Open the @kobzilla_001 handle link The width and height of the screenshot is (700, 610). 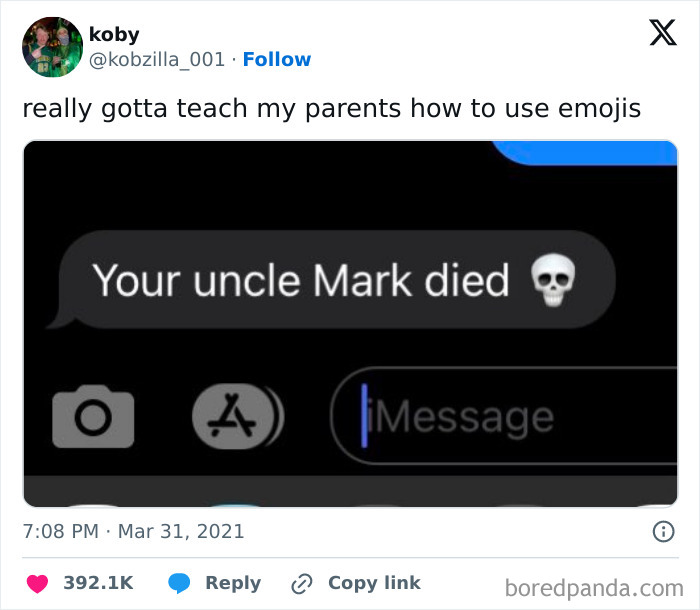pyautogui.click(x=158, y=60)
